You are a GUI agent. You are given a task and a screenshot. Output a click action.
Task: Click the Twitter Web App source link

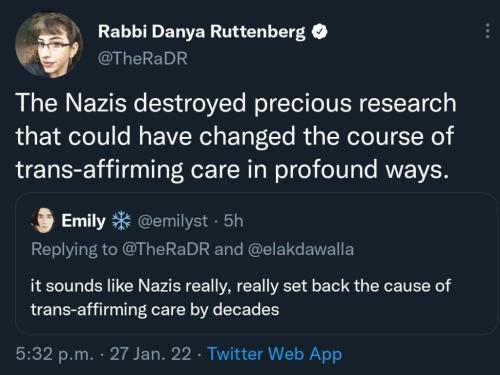pyautogui.click(x=274, y=354)
